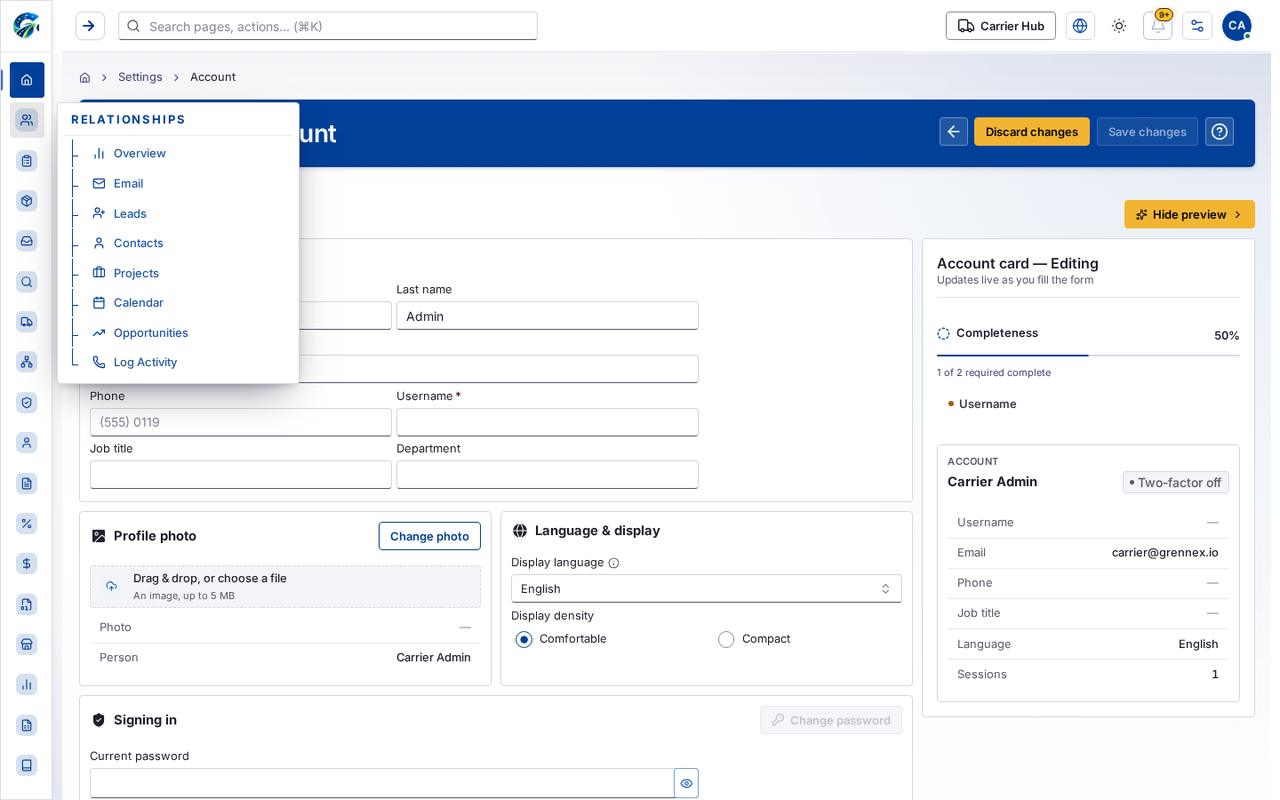Open Calendar from the Relationships menu
Image resolution: width=1280 pixels, height=800 pixels.
[138, 303]
